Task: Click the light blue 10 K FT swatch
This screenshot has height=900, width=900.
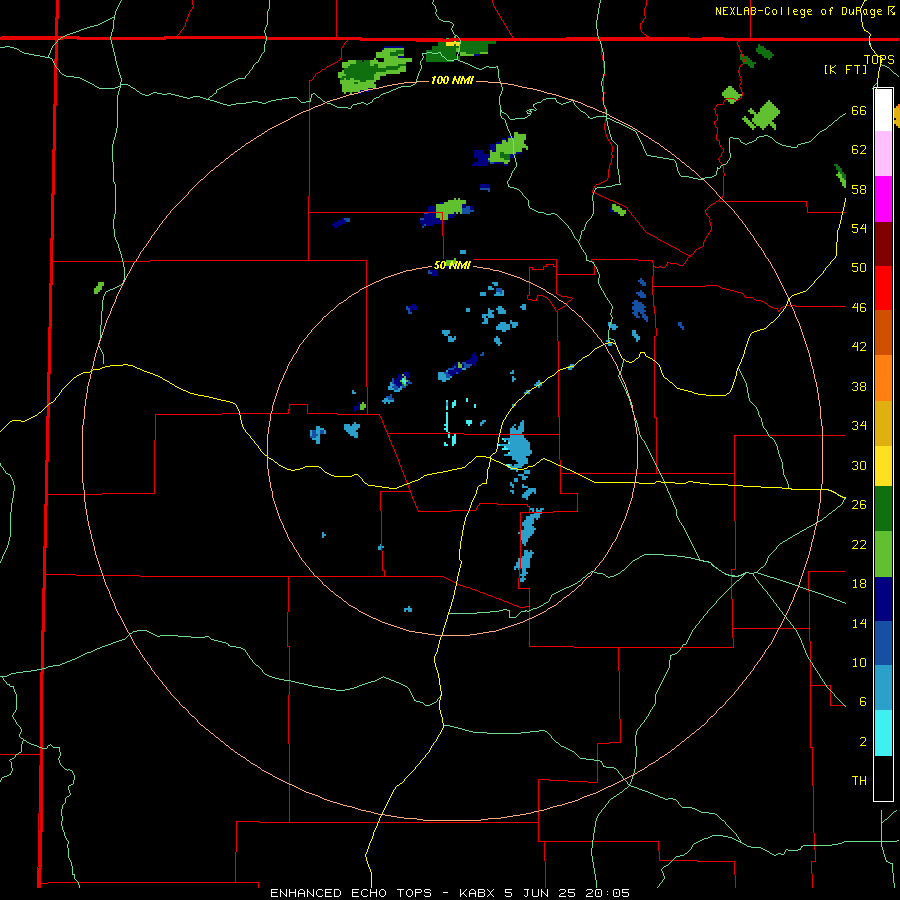Action: point(883,687)
